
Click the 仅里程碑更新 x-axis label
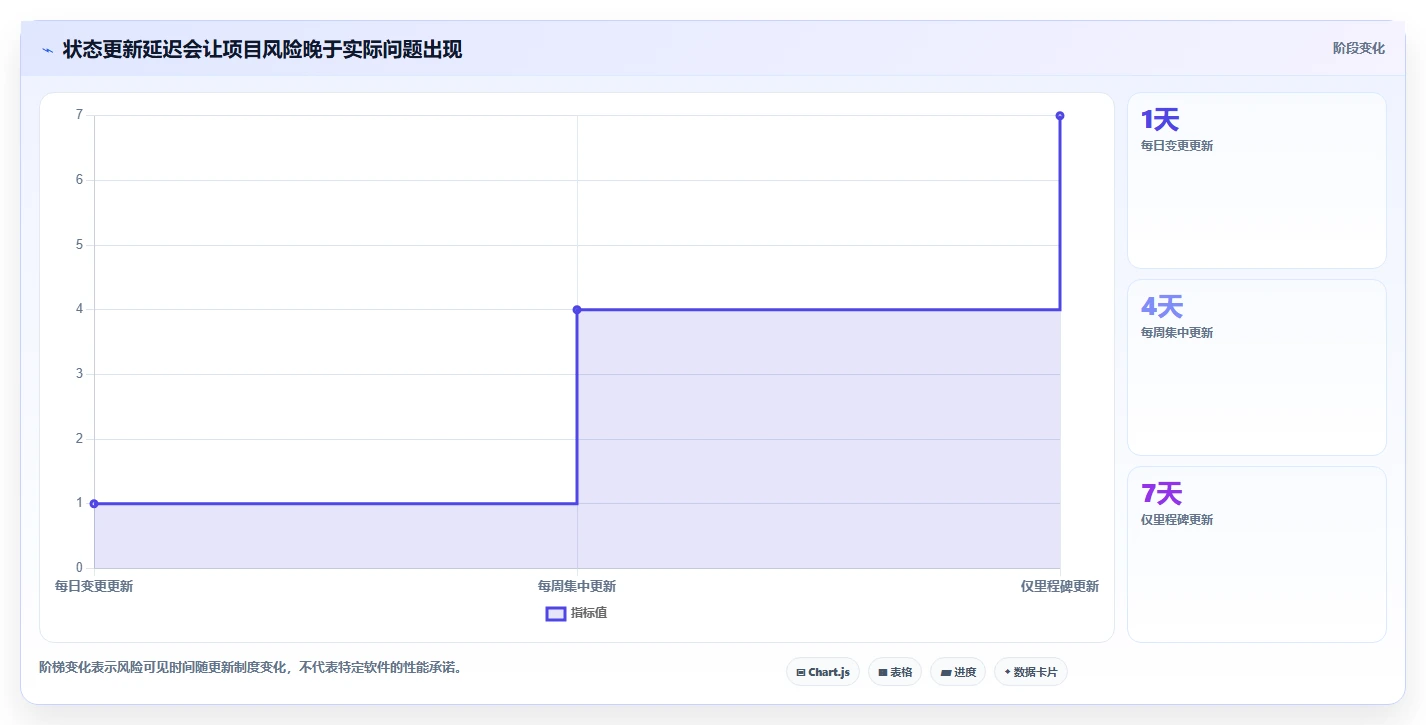1060,586
